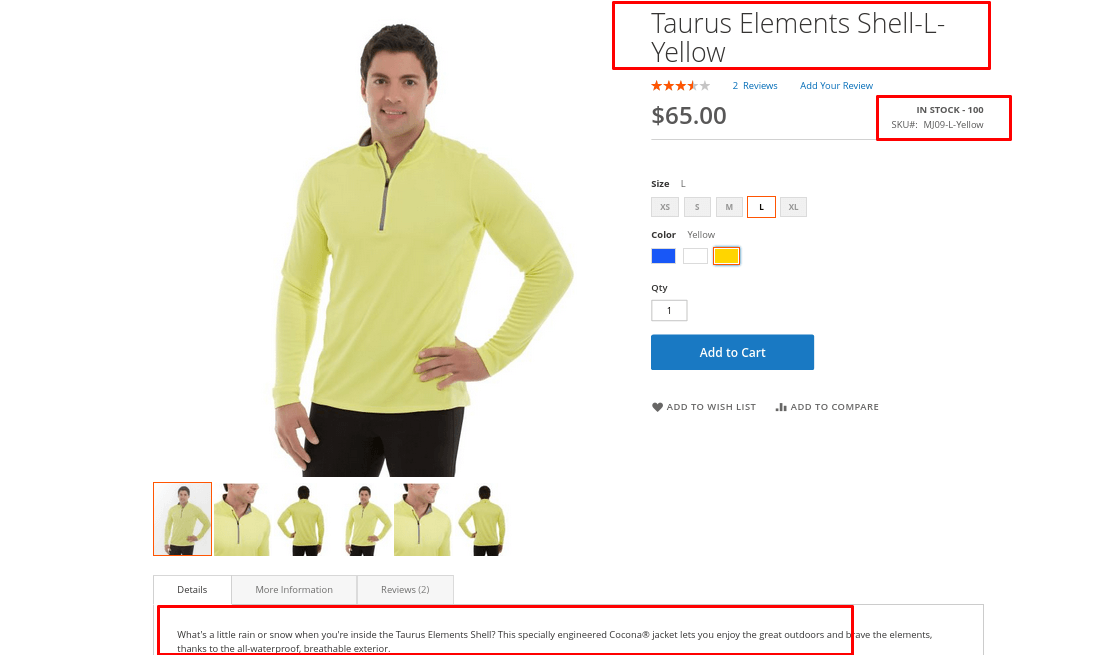Click the Add Your Review link

836,86
